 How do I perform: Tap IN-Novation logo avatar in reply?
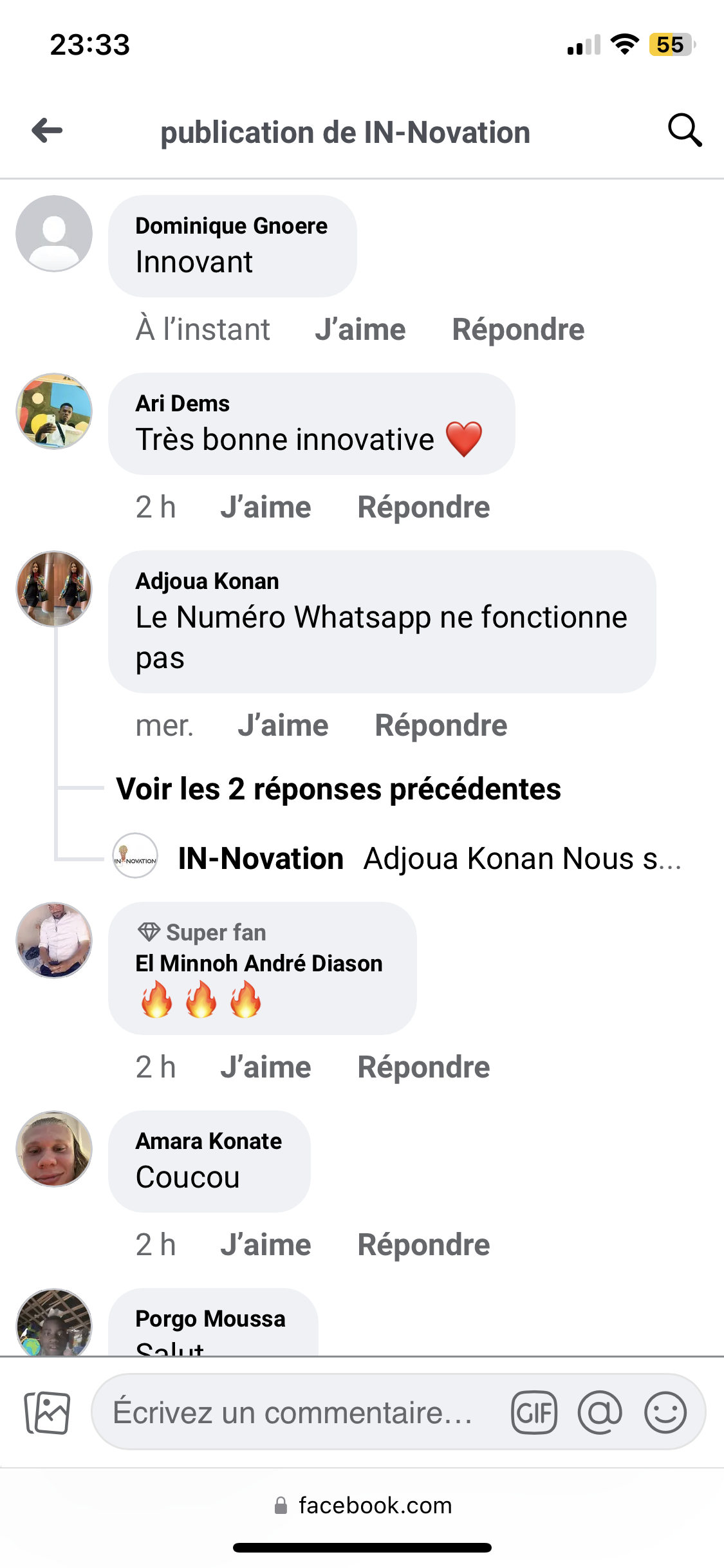pos(135,857)
